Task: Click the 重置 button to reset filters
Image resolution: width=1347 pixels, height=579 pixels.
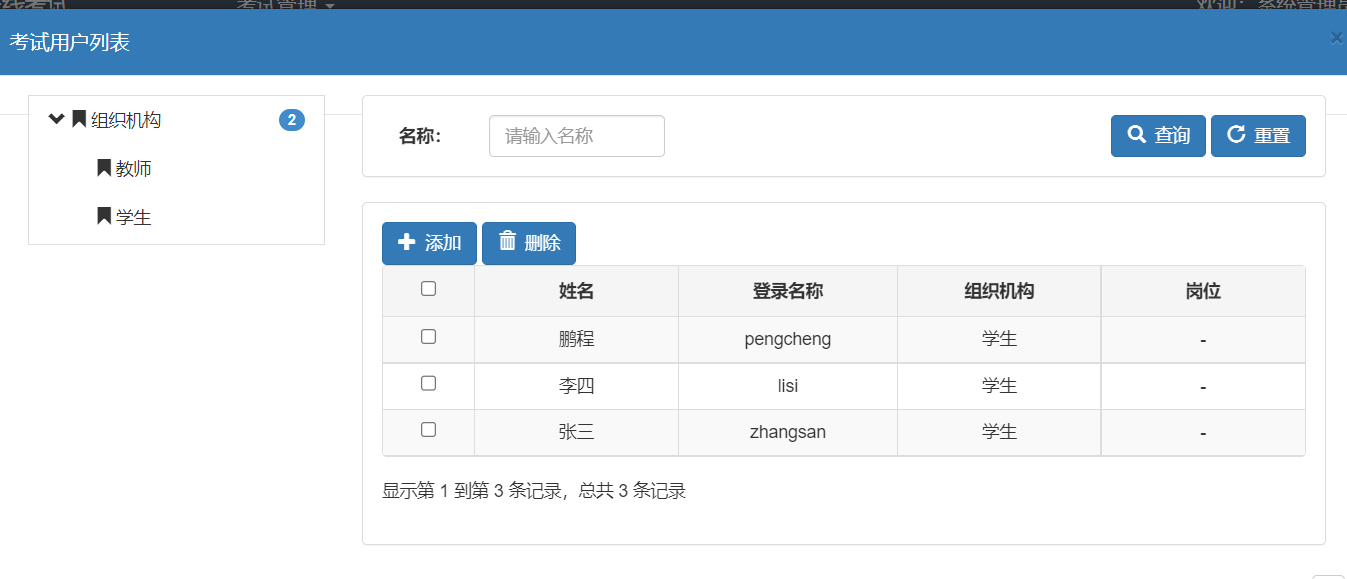Action: (x=1258, y=135)
